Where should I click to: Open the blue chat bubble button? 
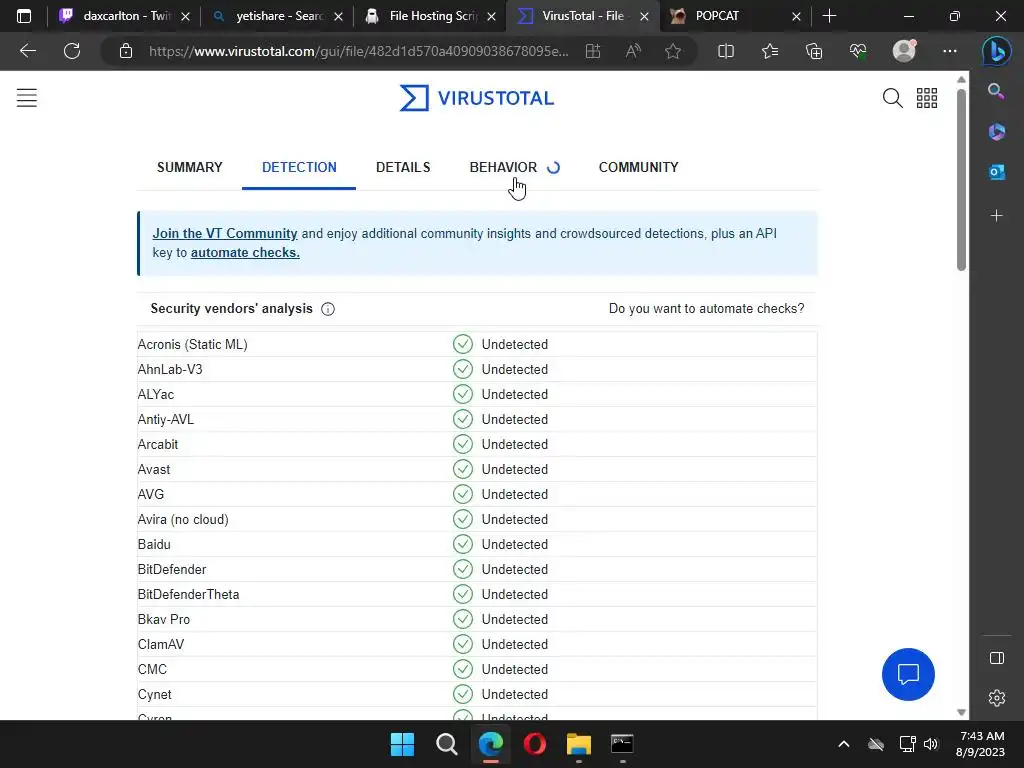tap(908, 674)
